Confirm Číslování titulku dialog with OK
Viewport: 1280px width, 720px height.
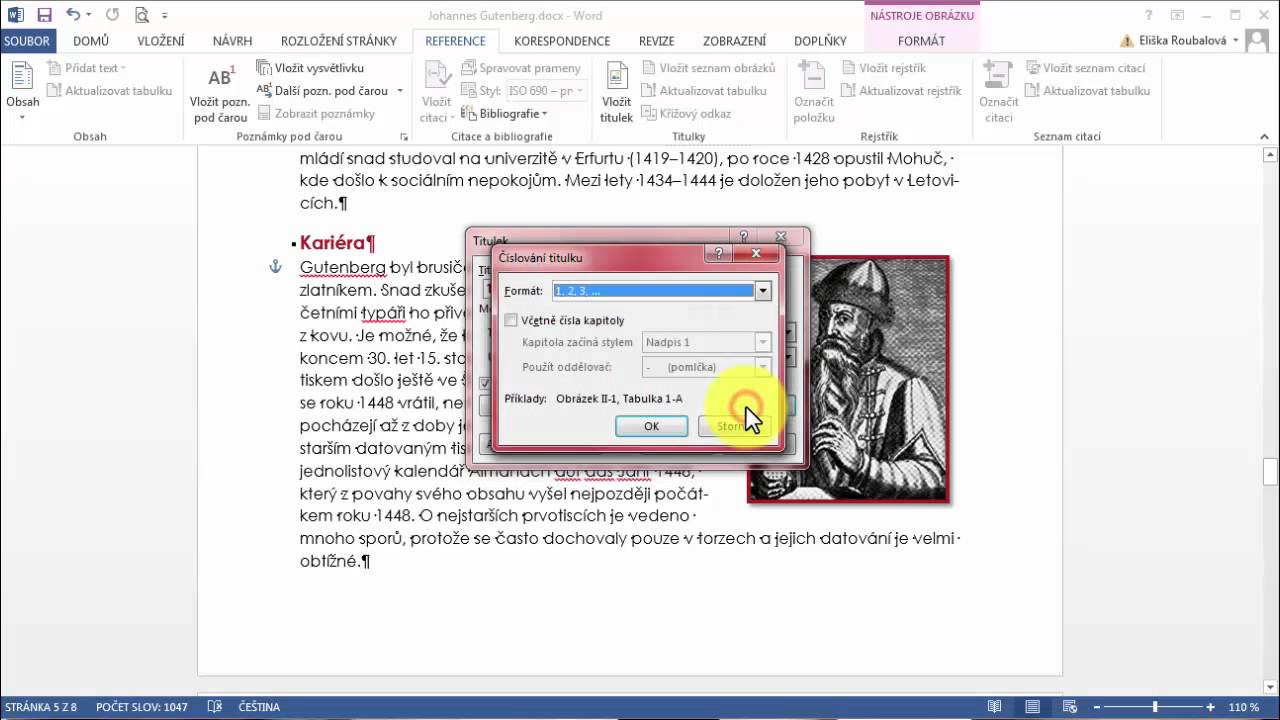(651, 426)
